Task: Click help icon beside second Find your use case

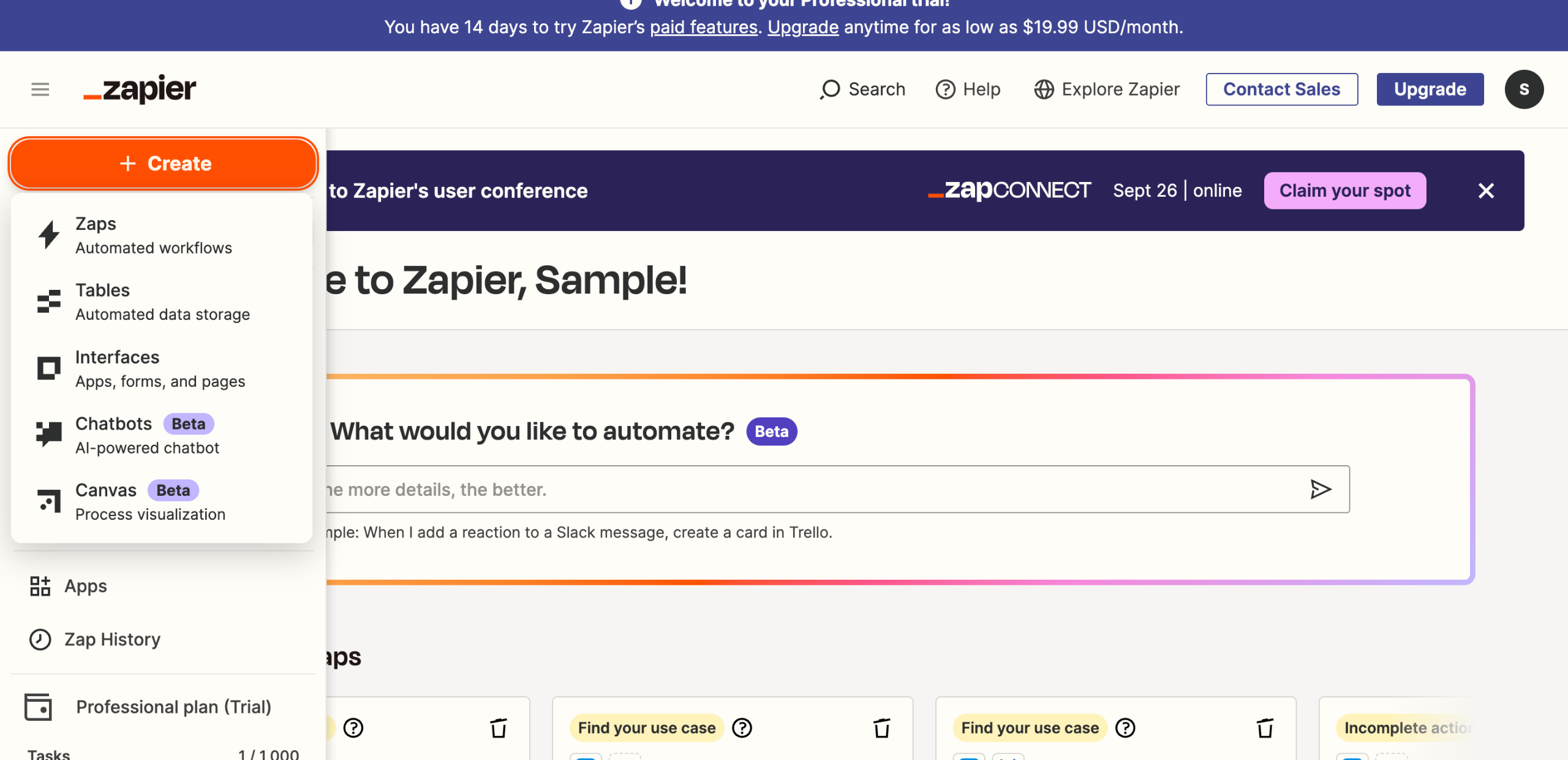Action: coord(1125,728)
